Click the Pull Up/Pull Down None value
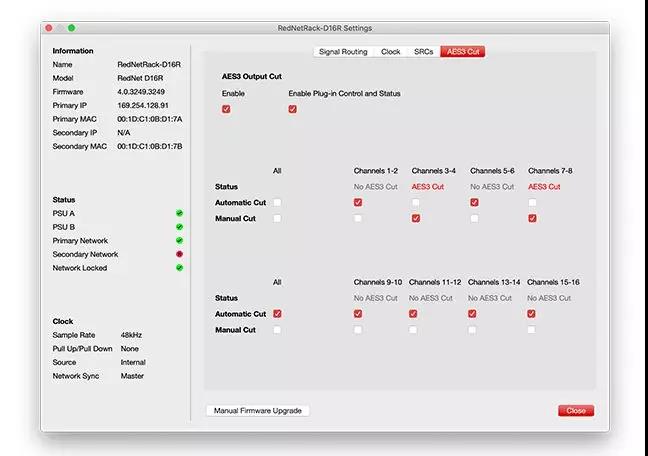The width and height of the screenshot is (648, 456). point(130,349)
